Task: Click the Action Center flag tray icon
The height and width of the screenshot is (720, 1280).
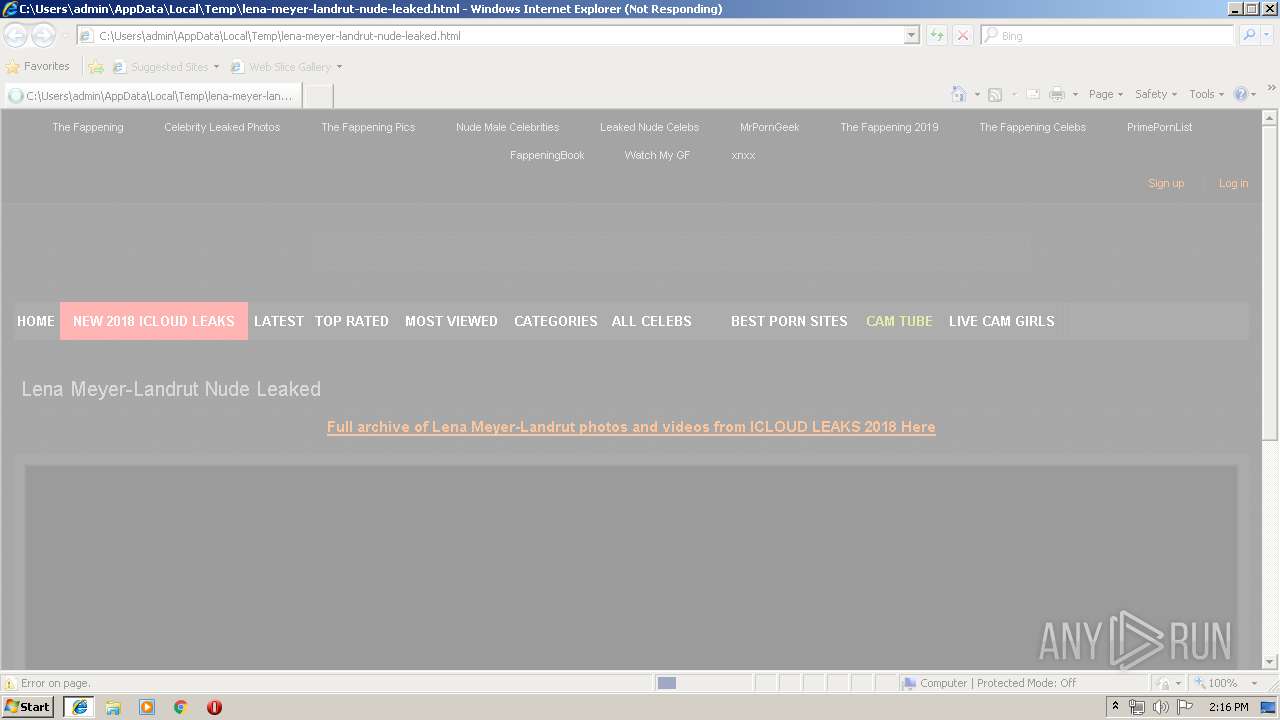Action: [1185, 707]
